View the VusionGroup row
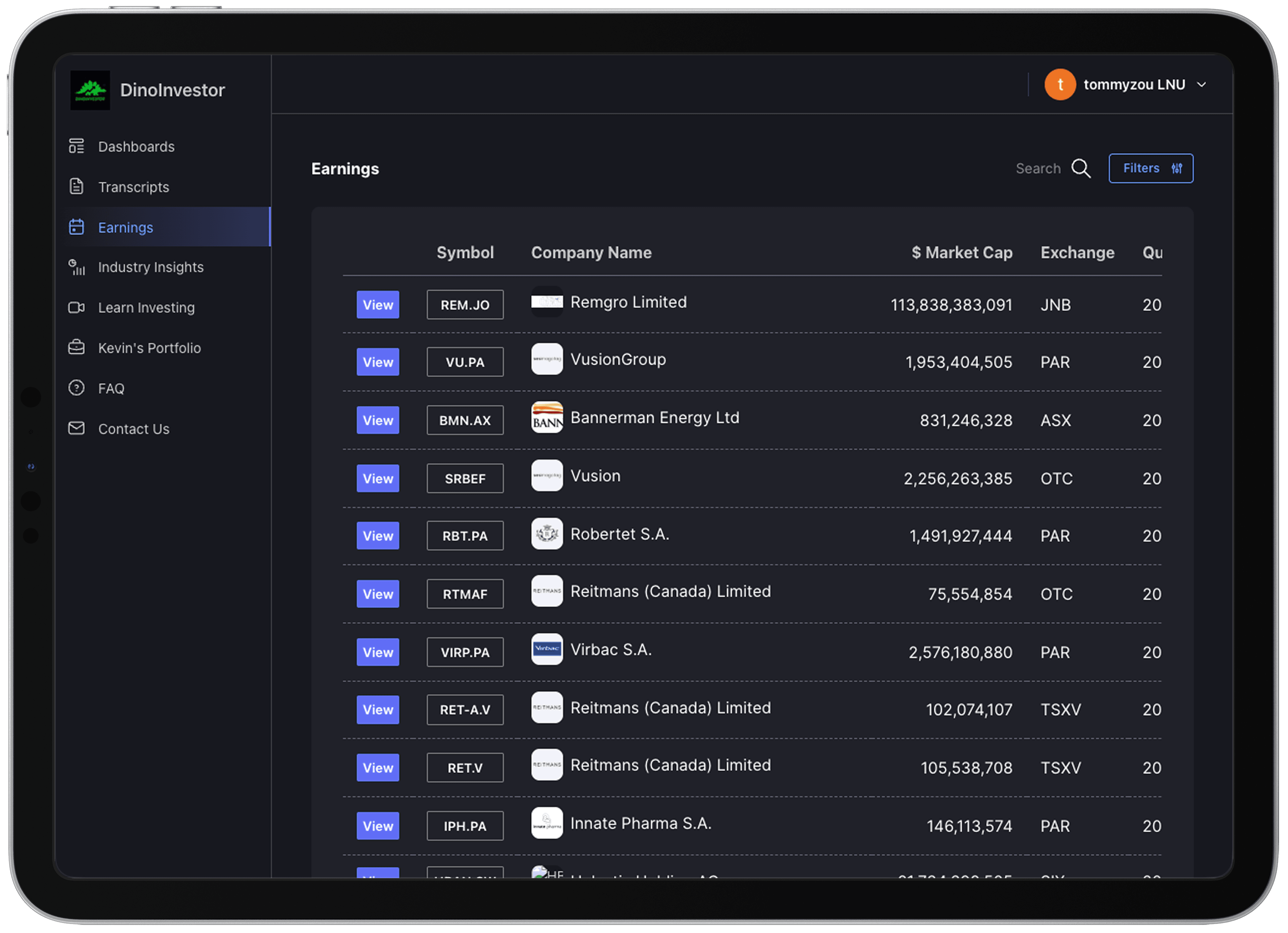Image resolution: width=1288 pixels, height=933 pixels. [x=378, y=362]
